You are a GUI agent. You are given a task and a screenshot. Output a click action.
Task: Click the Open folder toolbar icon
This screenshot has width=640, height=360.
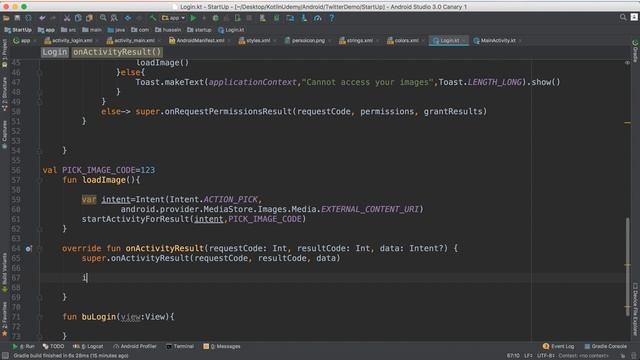pyautogui.click(x=6, y=18)
